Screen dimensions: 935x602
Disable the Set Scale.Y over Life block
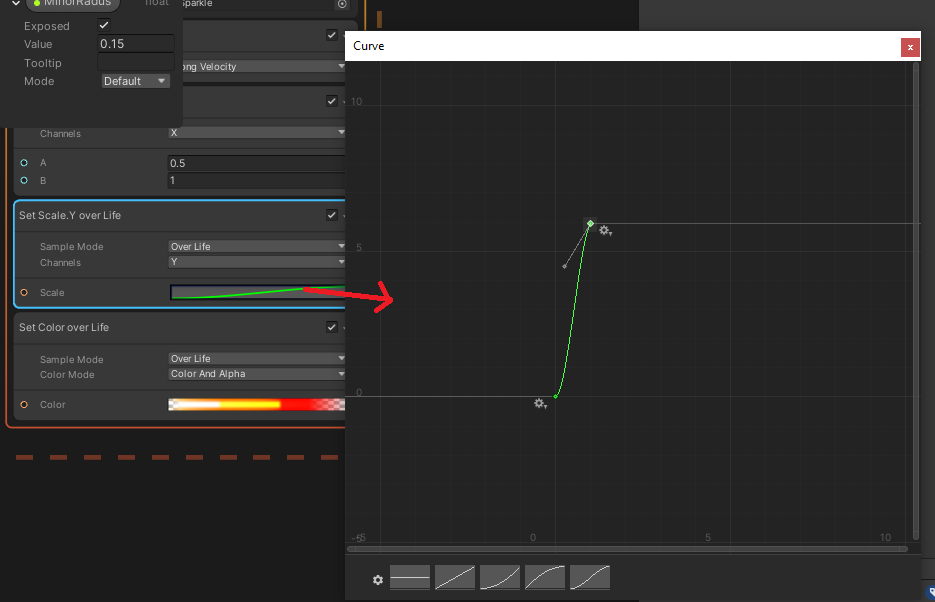pos(332,215)
